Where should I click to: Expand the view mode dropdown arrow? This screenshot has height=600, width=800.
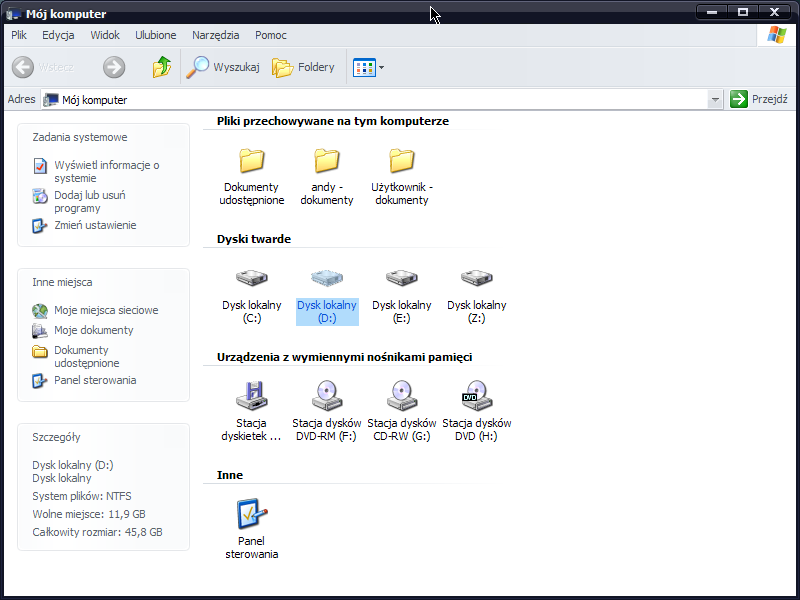(x=381, y=67)
